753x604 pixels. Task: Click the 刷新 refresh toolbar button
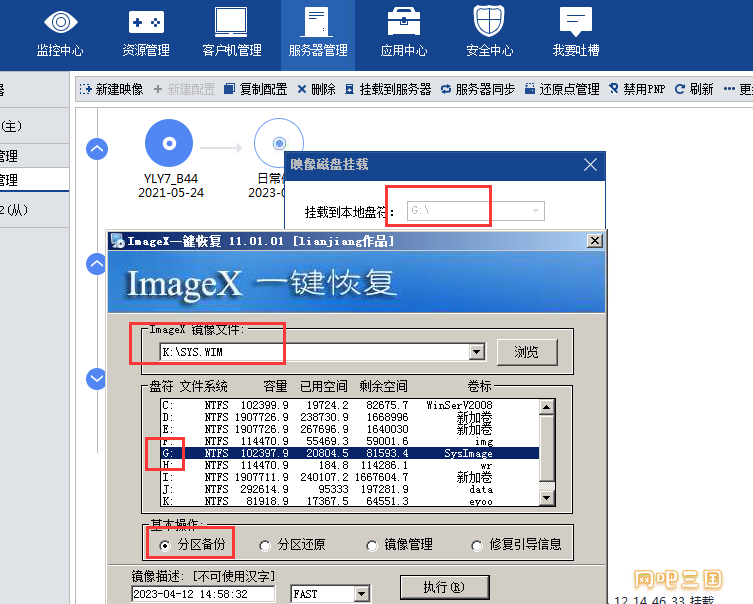click(694, 89)
